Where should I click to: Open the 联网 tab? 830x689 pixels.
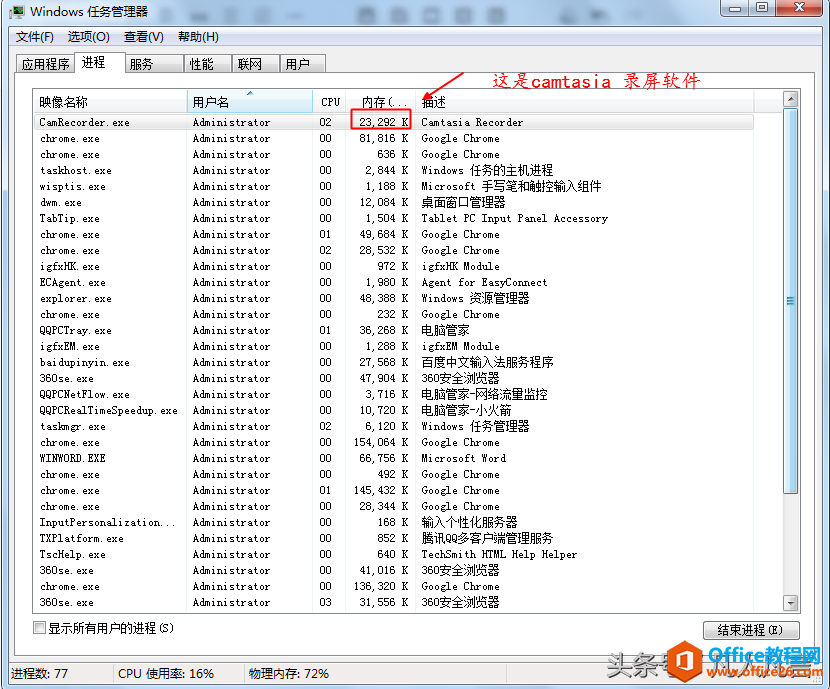[256, 64]
